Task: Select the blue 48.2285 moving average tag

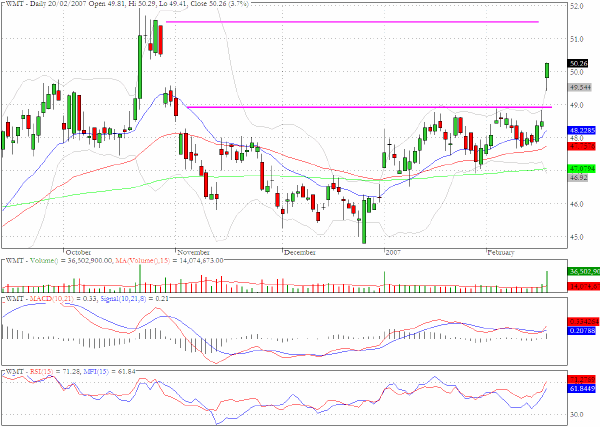Action: click(x=582, y=130)
